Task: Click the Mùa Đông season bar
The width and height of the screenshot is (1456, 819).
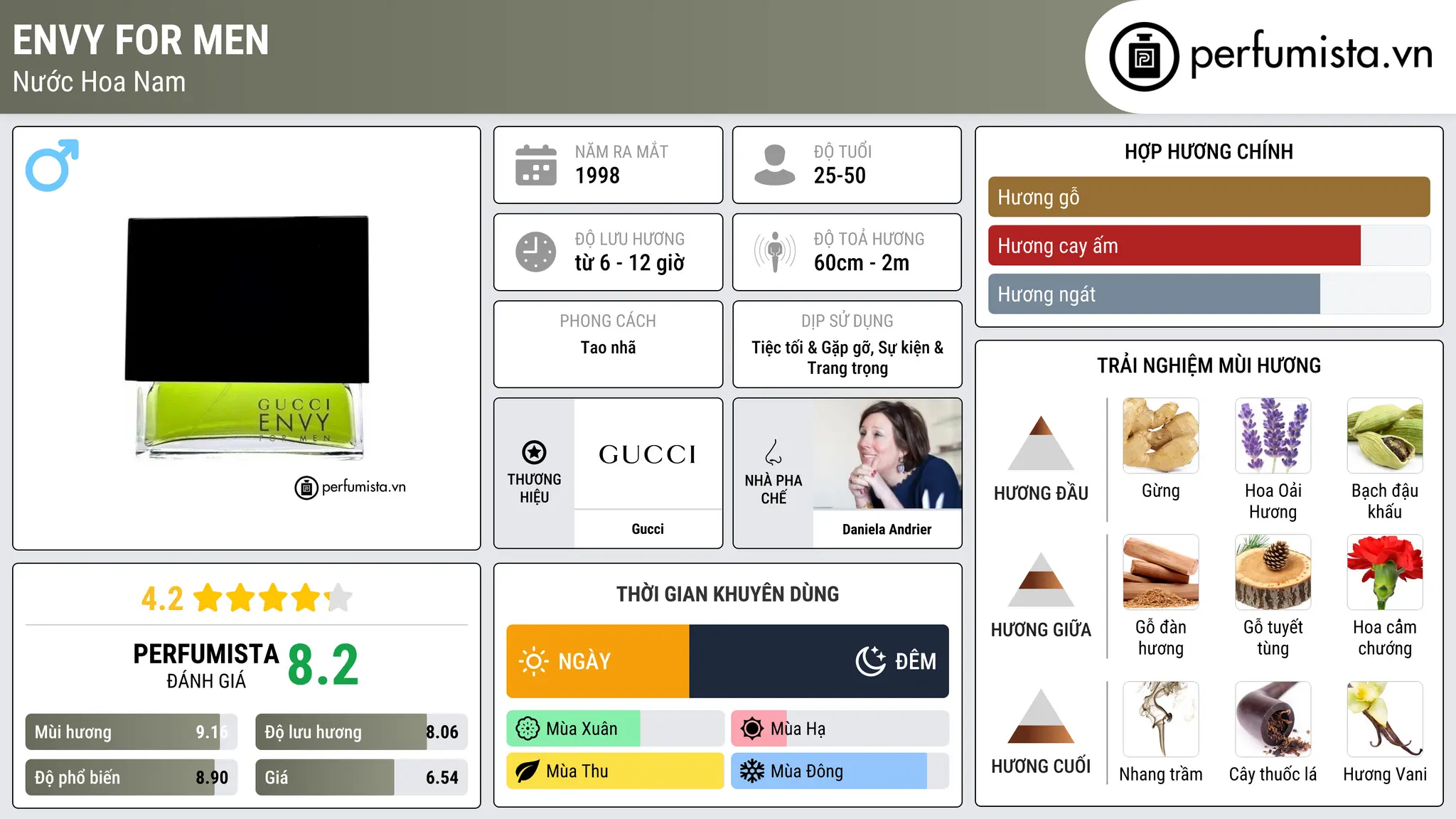Action: 840,771
